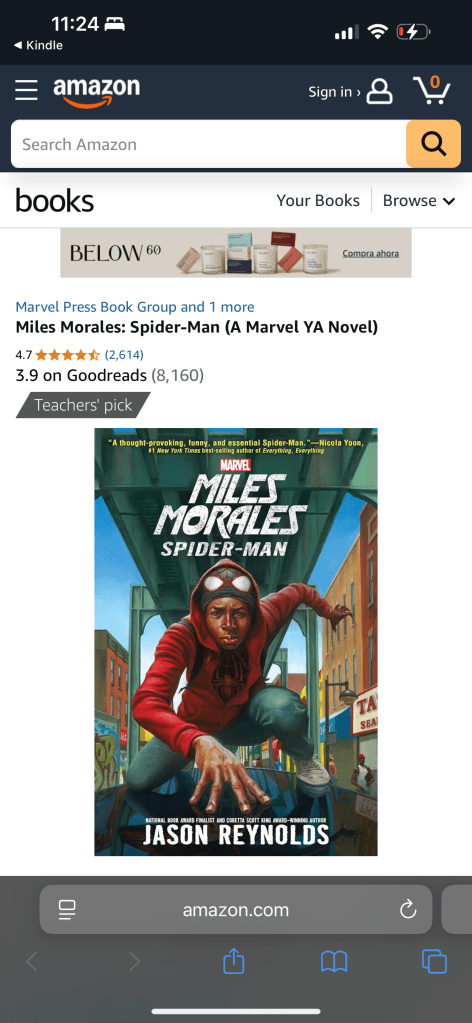Viewport: 472px width, 1023px height.
Task: Open the books section heading
Action: click(x=55, y=200)
